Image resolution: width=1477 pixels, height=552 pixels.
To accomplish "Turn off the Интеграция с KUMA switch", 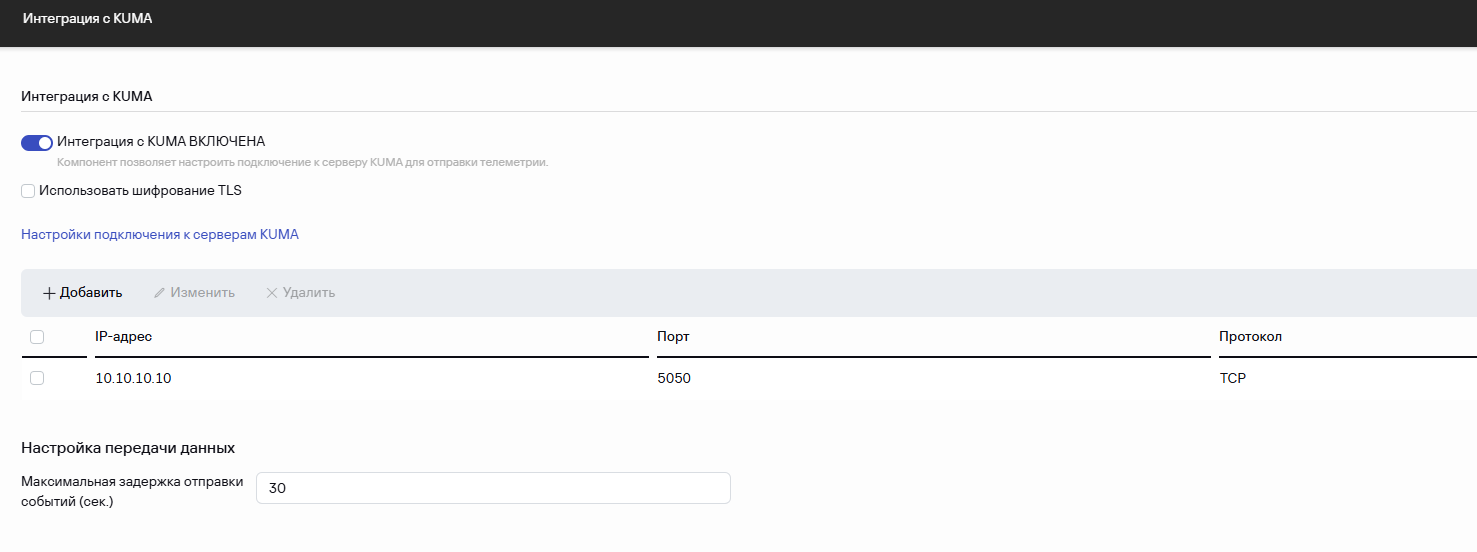I will (x=37, y=143).
